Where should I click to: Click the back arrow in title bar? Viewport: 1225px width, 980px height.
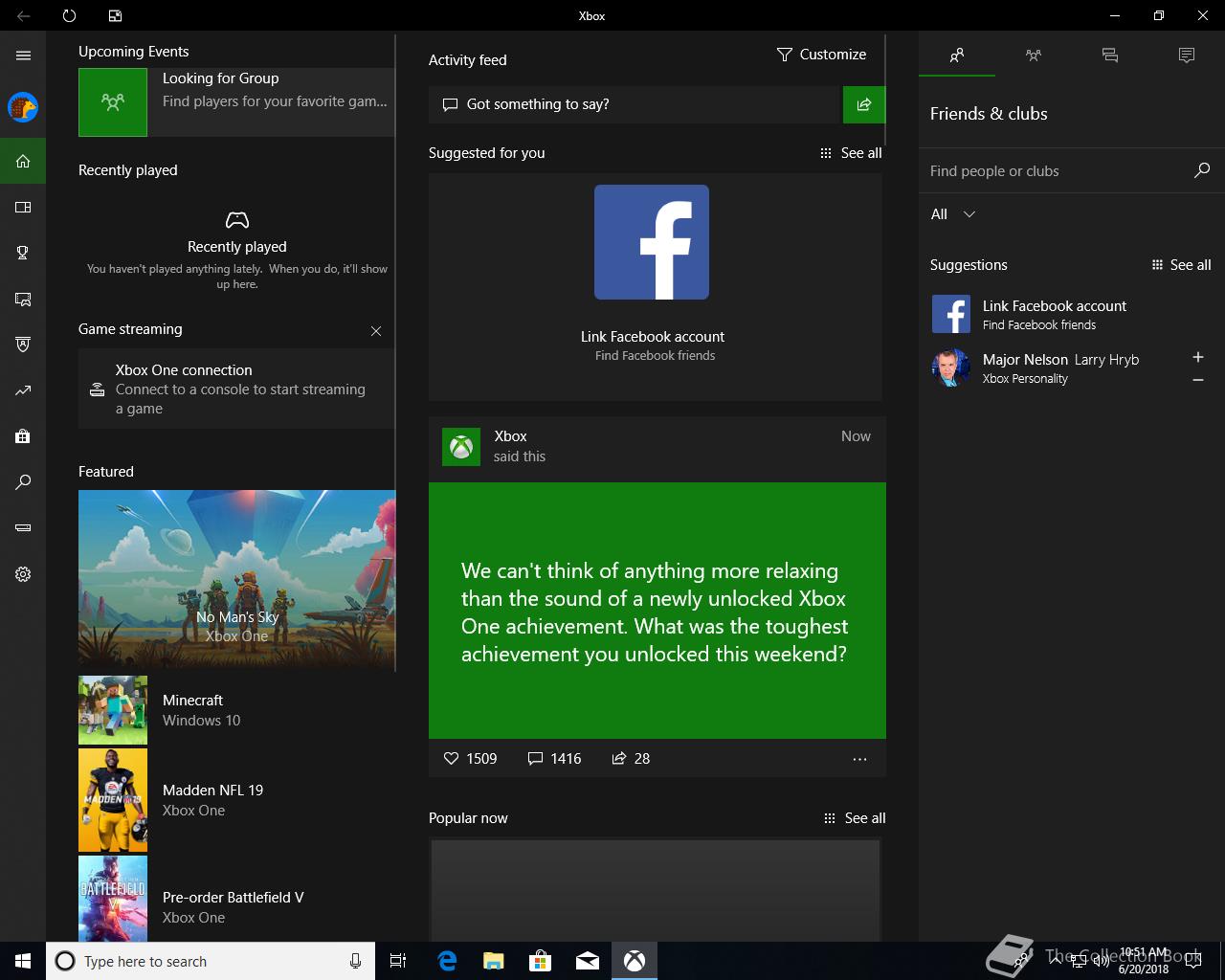23,15
